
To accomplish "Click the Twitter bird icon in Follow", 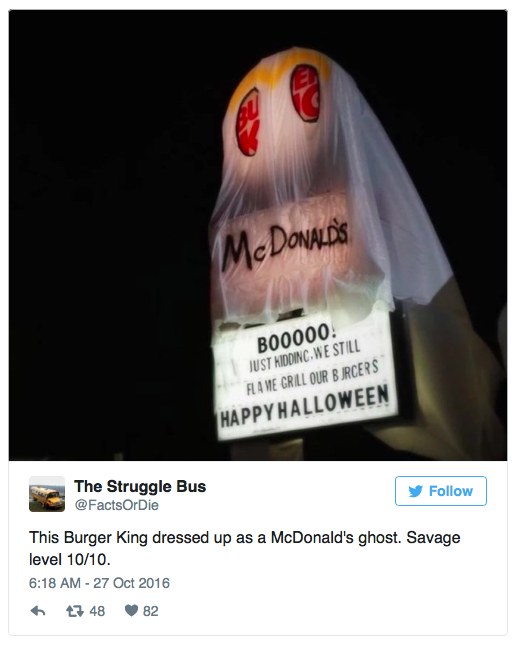I will click(416, 491).
